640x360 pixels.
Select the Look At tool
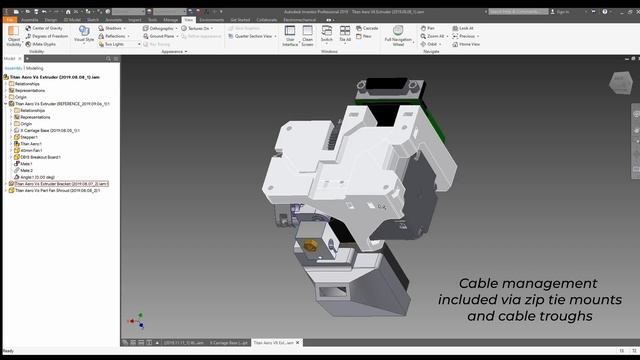tap(463, 28)
